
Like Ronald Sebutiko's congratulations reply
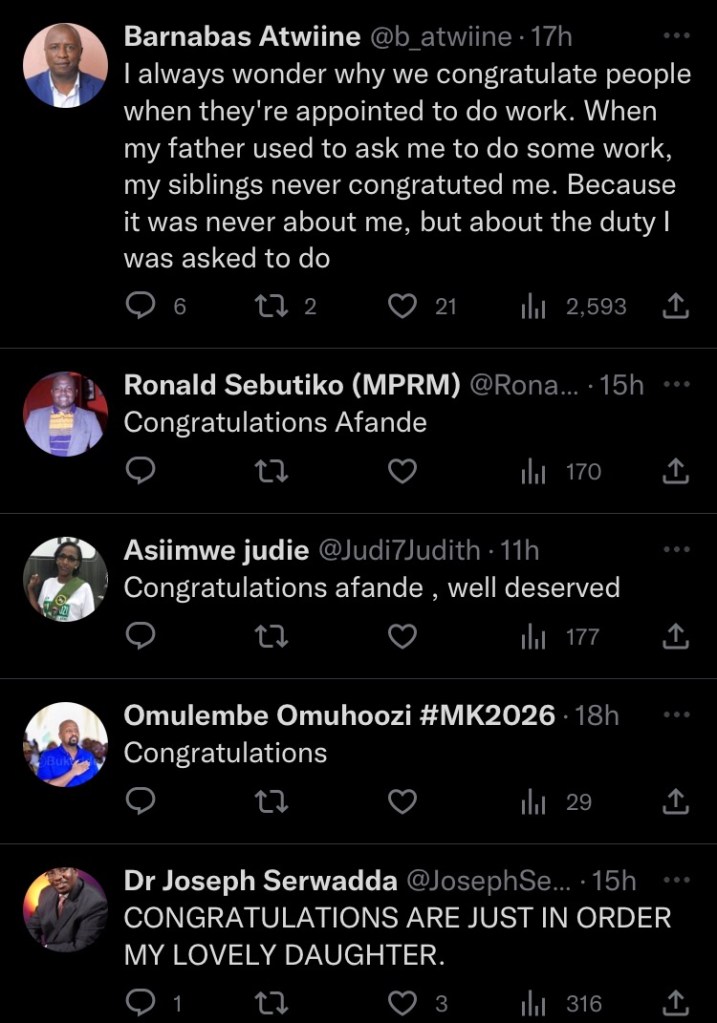[402, 470]
